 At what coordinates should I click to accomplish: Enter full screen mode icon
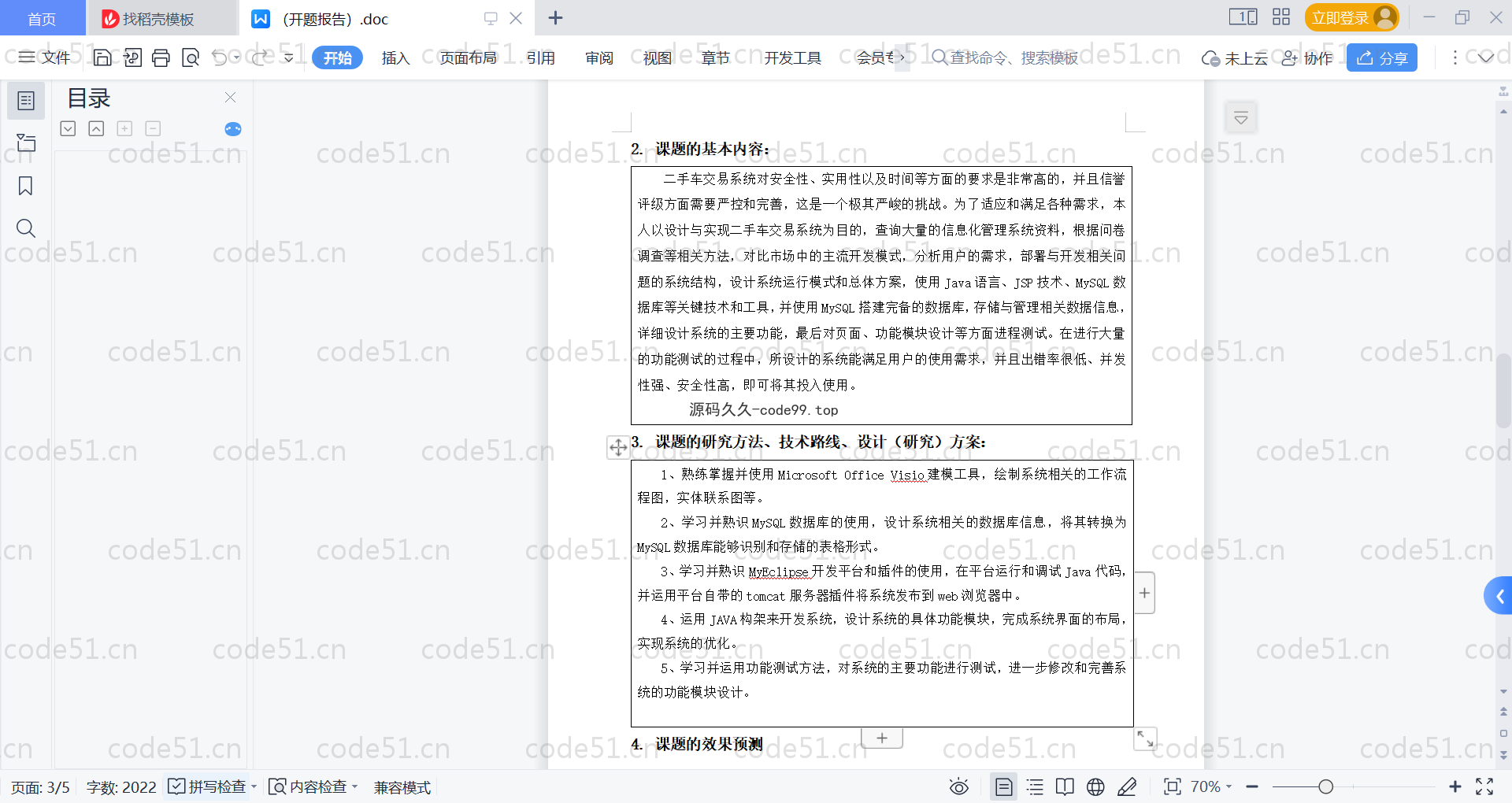tap(1484, 786)
